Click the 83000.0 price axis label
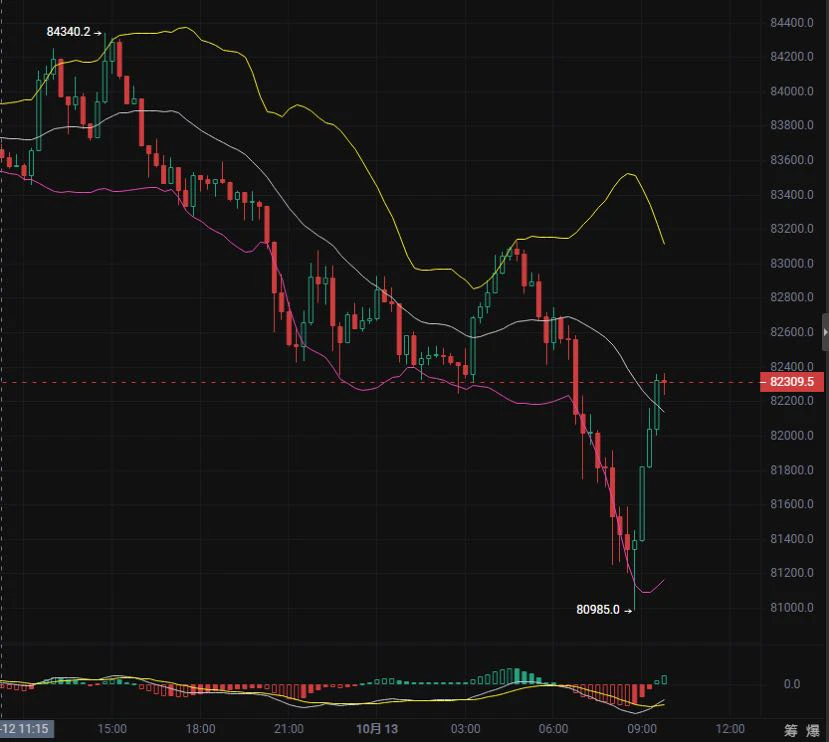This screenshot has height=742, width=829. pos(791,263)
